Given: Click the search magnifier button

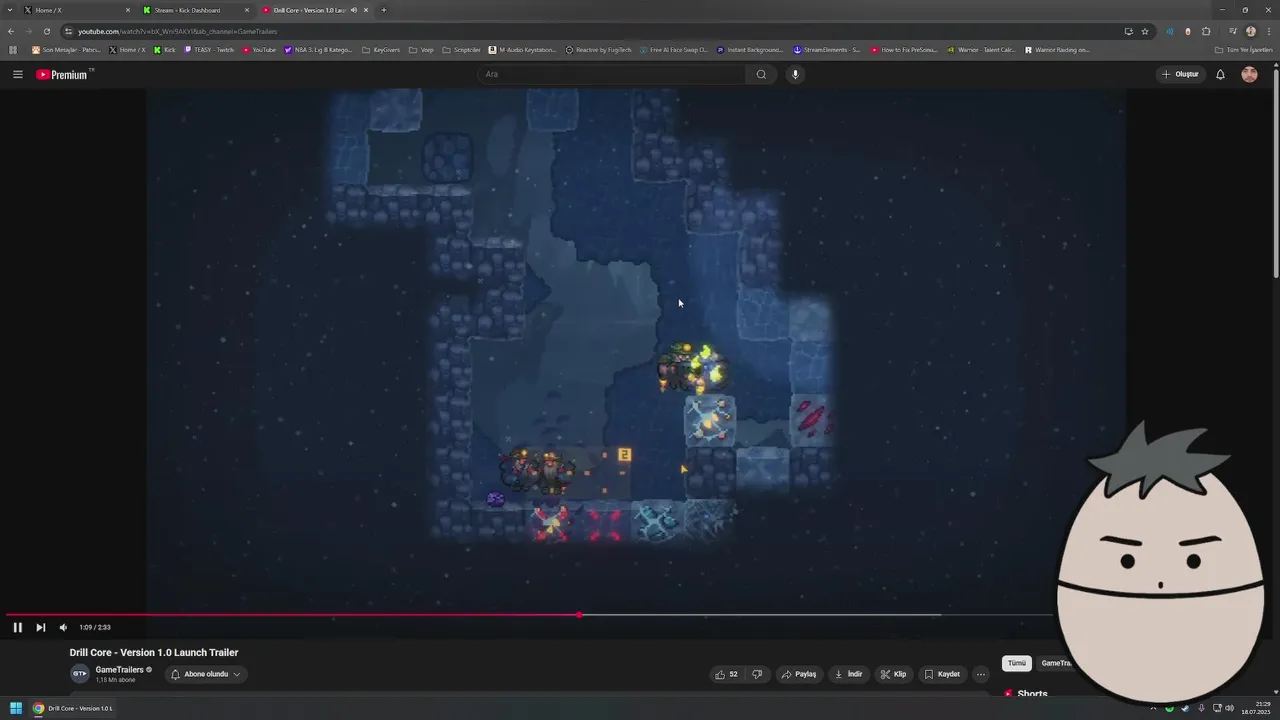Looking at the screenshot, I should point(761,74).
